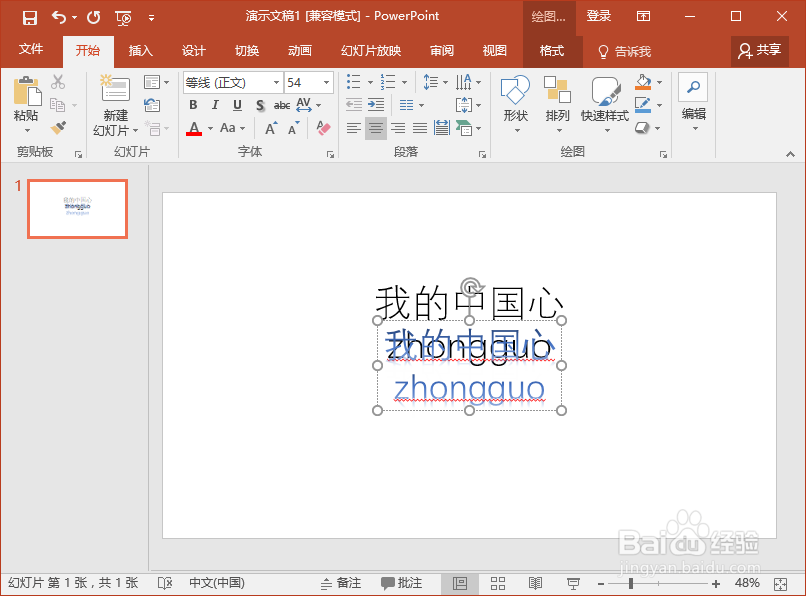The image size is (806, 596).
Task: Click the Bullets list icon
Action: tap(354, 82)
